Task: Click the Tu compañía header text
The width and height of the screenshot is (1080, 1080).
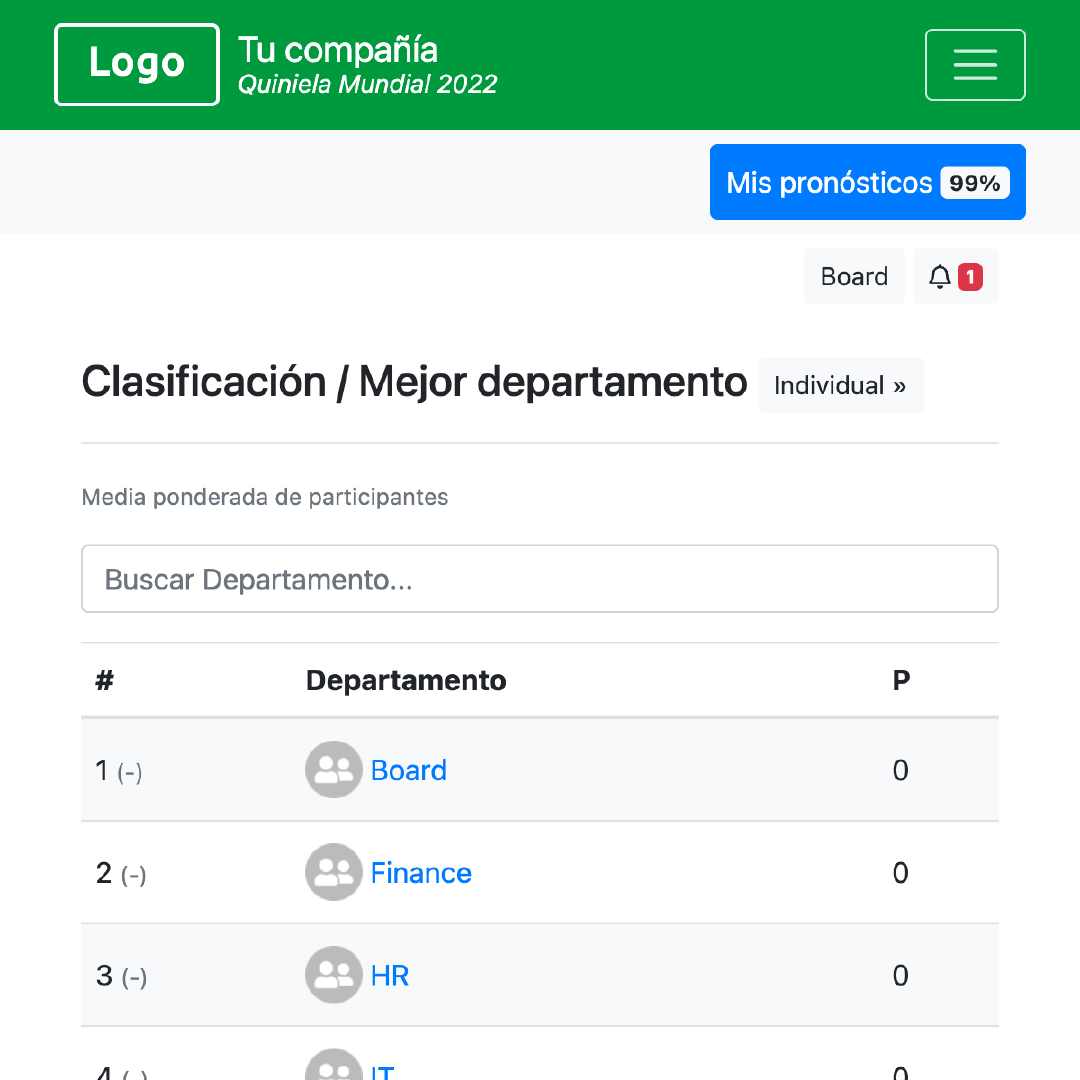Action: tap(337, 49)
